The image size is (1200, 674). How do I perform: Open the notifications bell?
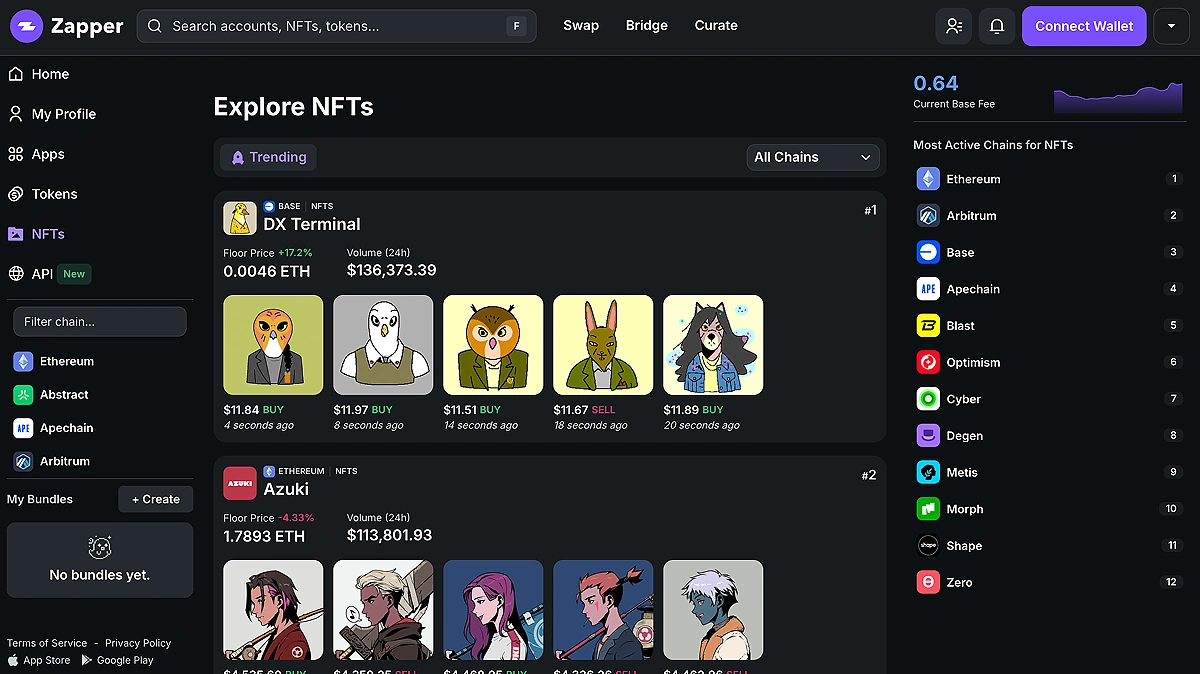(x=996, y=26)
